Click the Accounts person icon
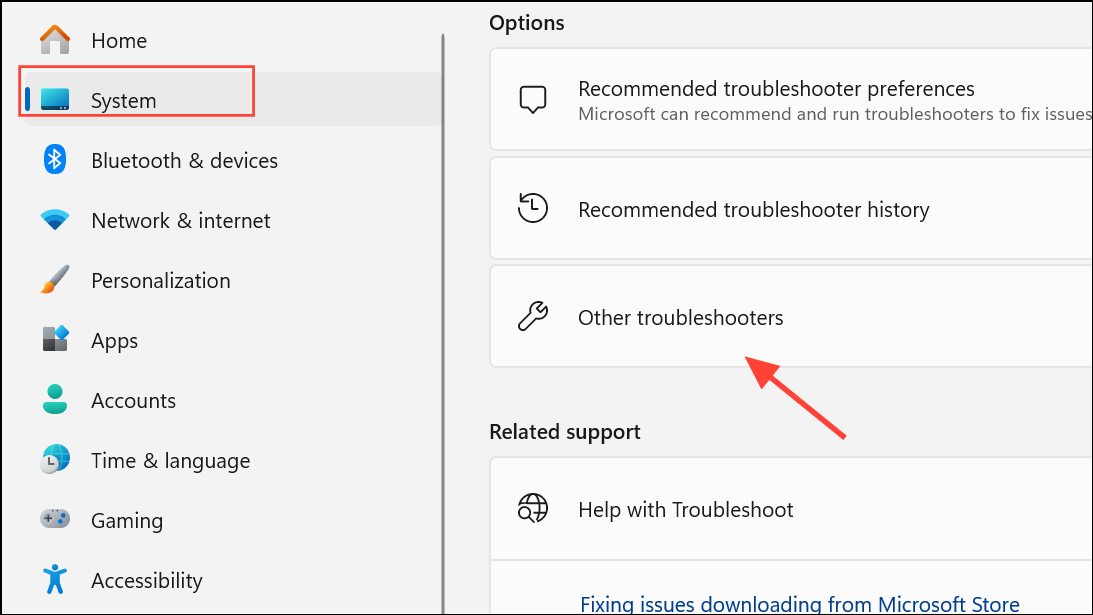Viewport: 1093px width, 615px height. [x=54, y=400]
